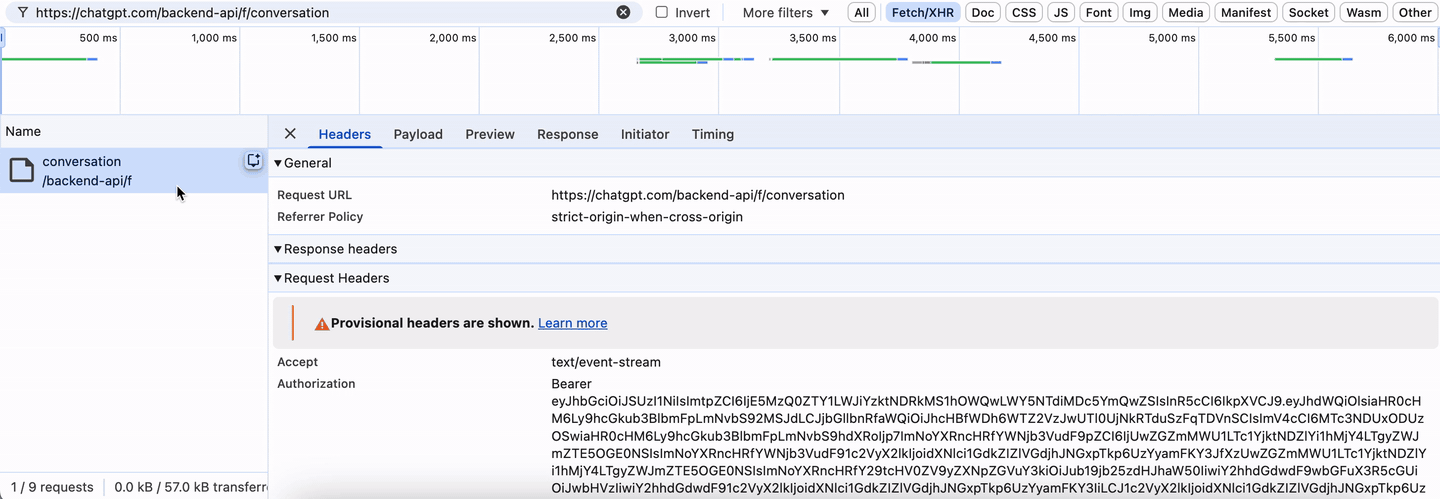
Task: Select the JS filter type
Action: pyautogui.click(x=1061, y=12)
